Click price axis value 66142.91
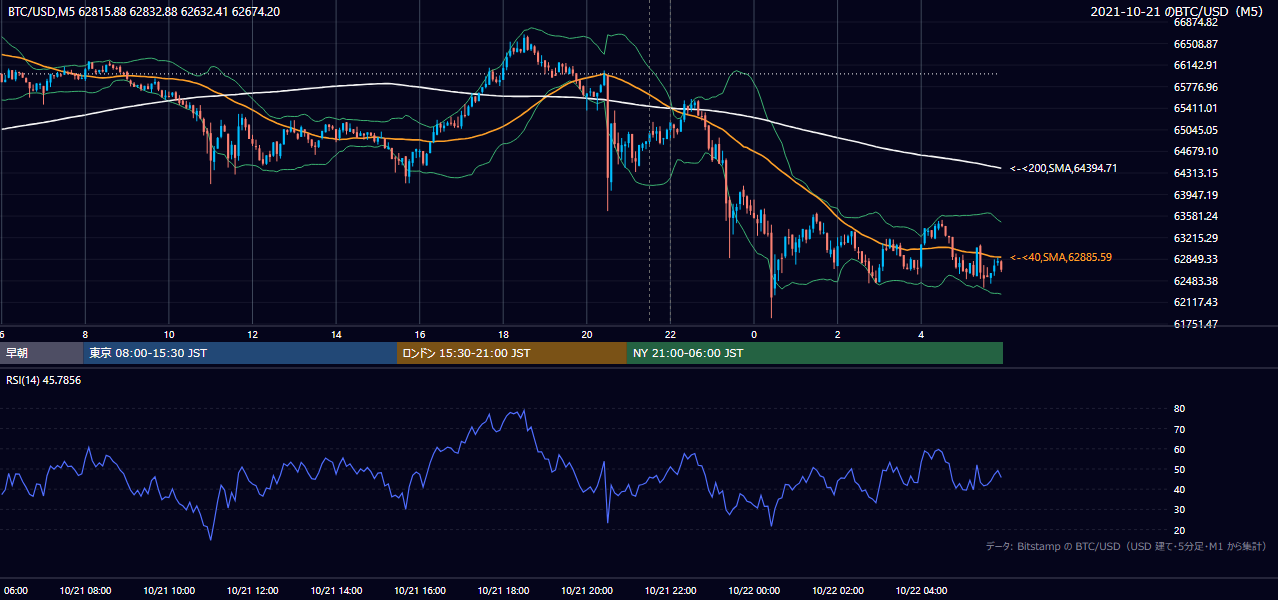This screenshot has width=1278, height=600. [x=1195, y=65]
